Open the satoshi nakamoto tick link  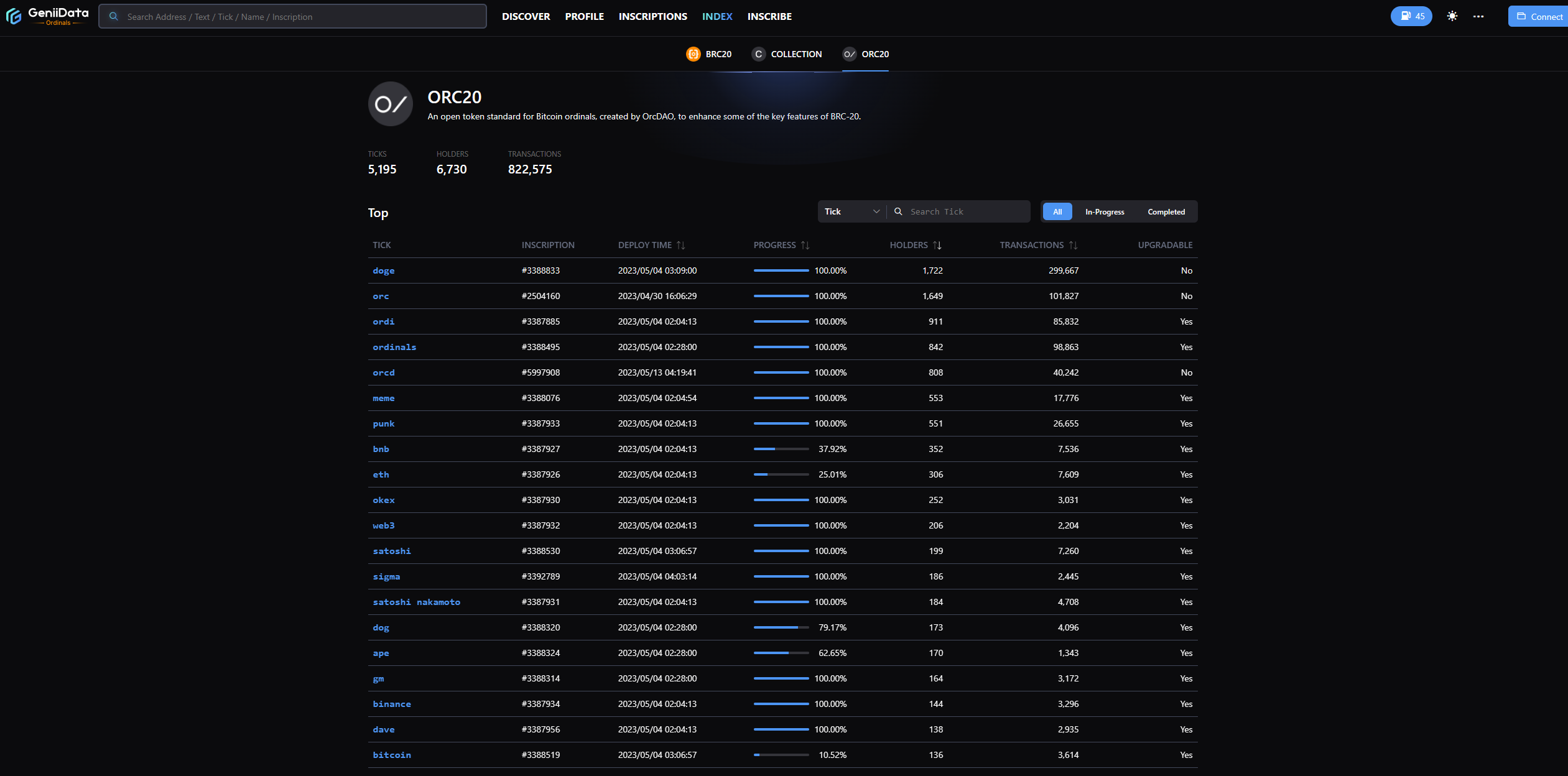[x=416, y=602]
